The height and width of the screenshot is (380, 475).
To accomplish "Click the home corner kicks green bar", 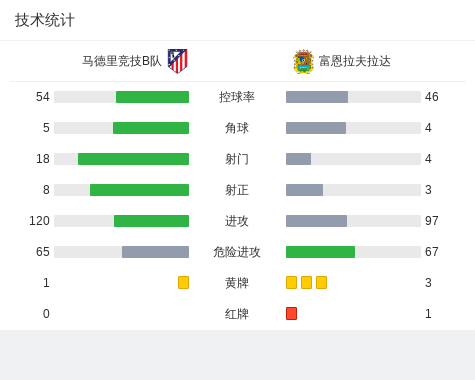I will click(x=151, y=128).
